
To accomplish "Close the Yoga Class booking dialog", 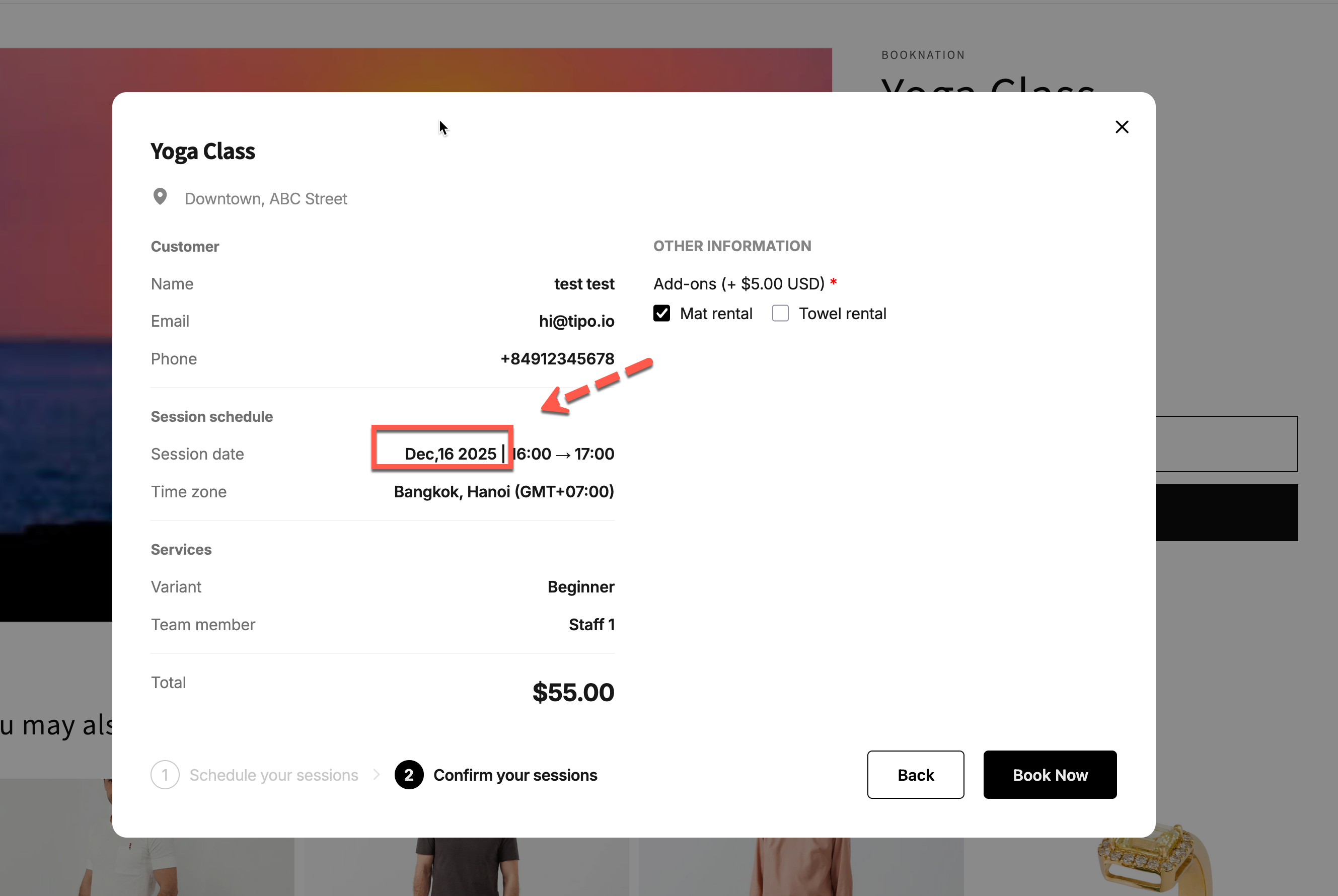I will point(1122,127).
